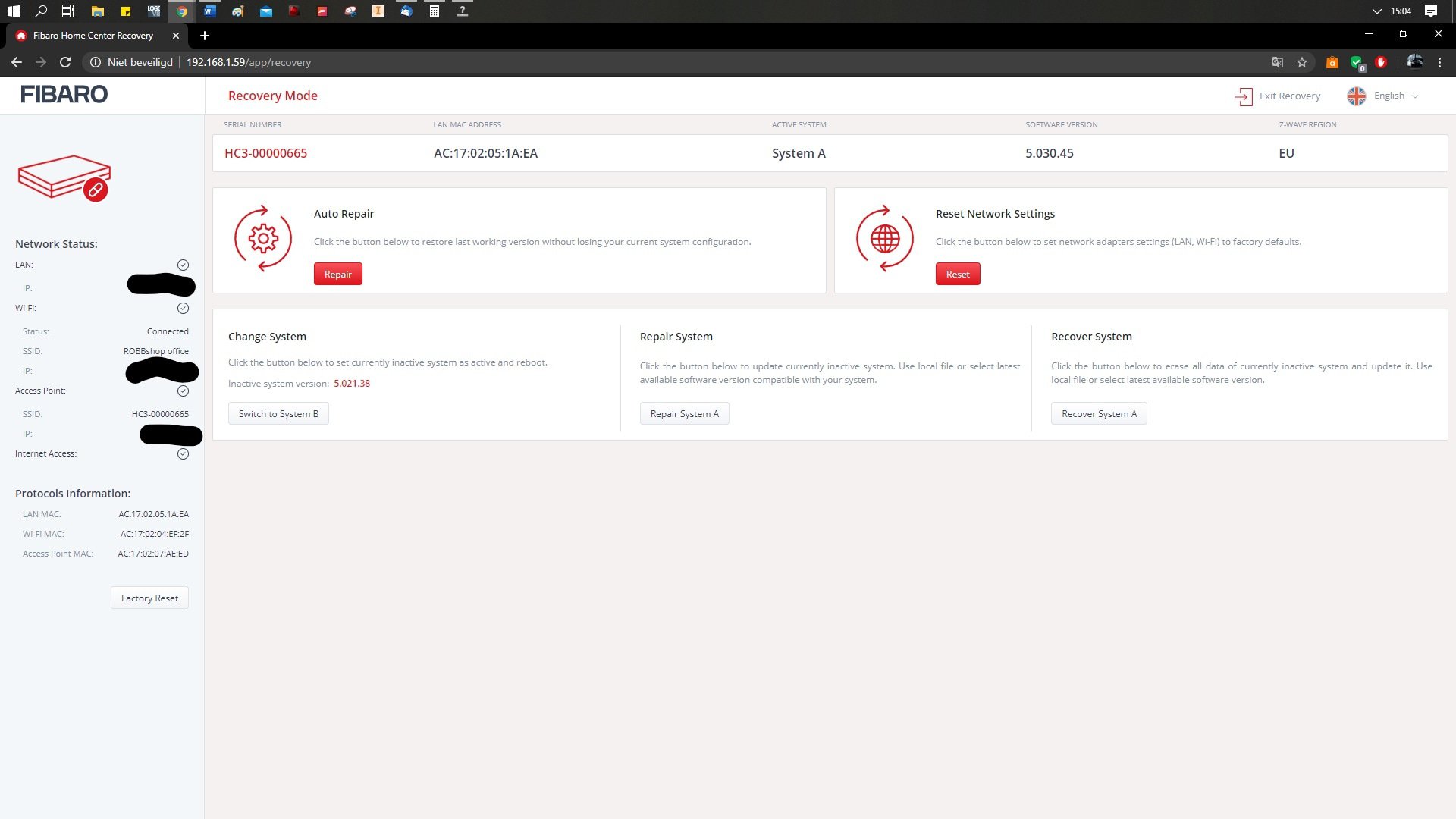
Task: Click software version 5.030.45
Action: tap(1050, 153)
